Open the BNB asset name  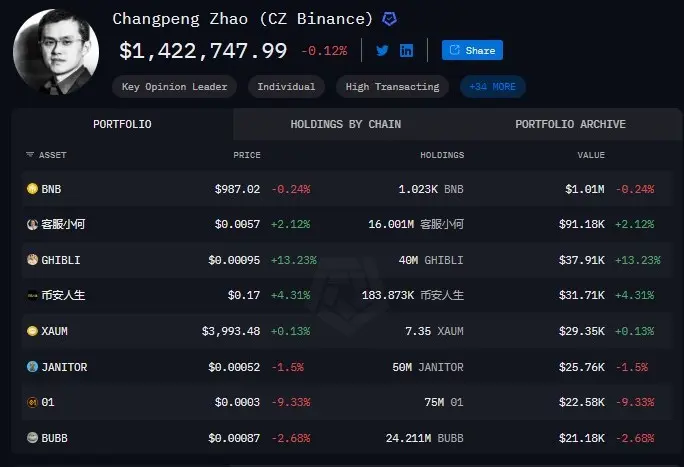[51, 189]
